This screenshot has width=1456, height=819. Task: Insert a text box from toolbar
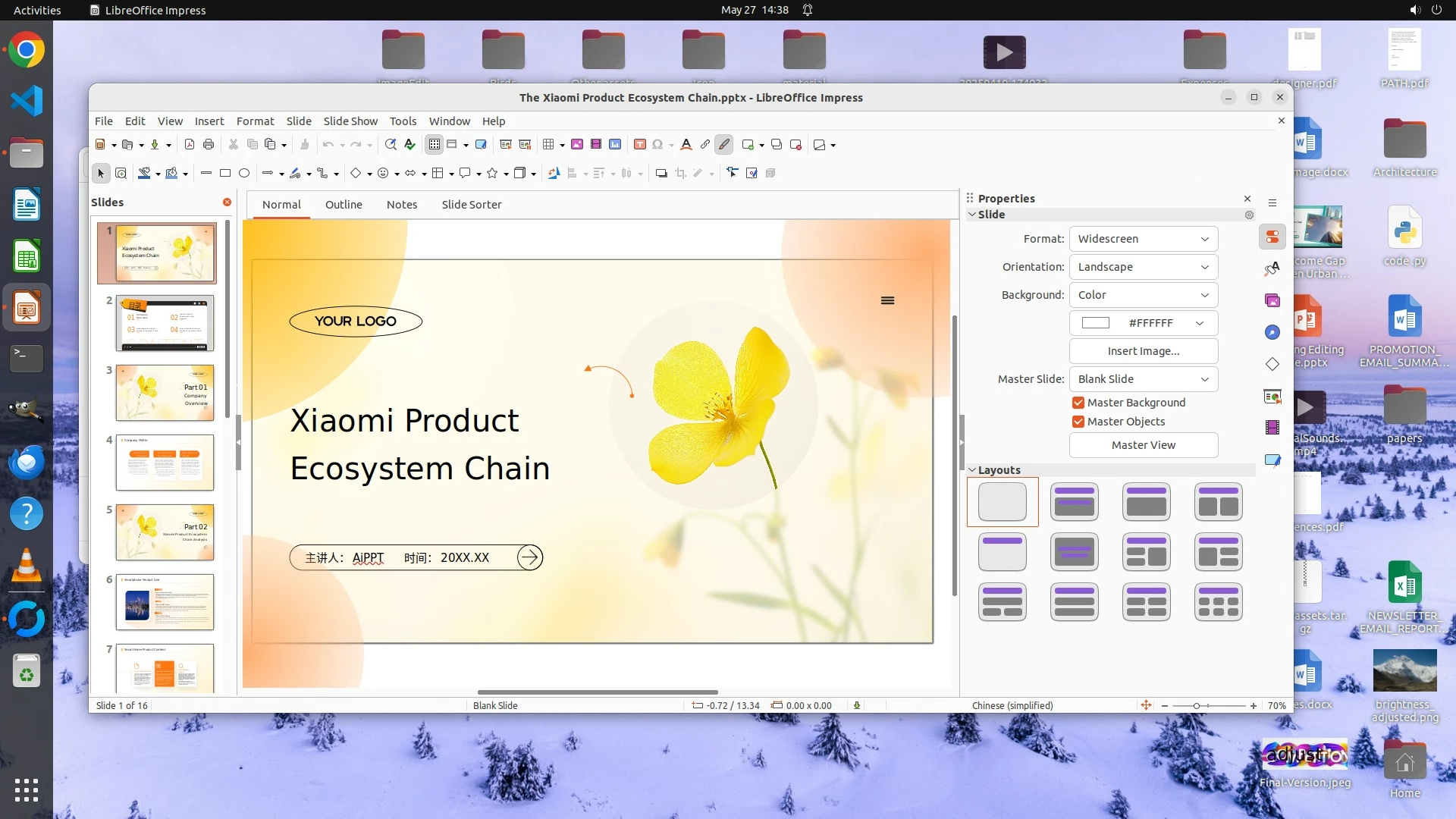[x=639, y=144]
